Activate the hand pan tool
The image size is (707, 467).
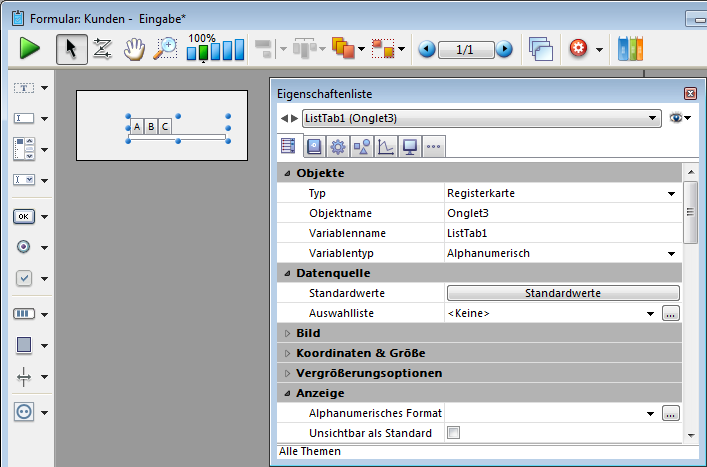coord(134,48)
